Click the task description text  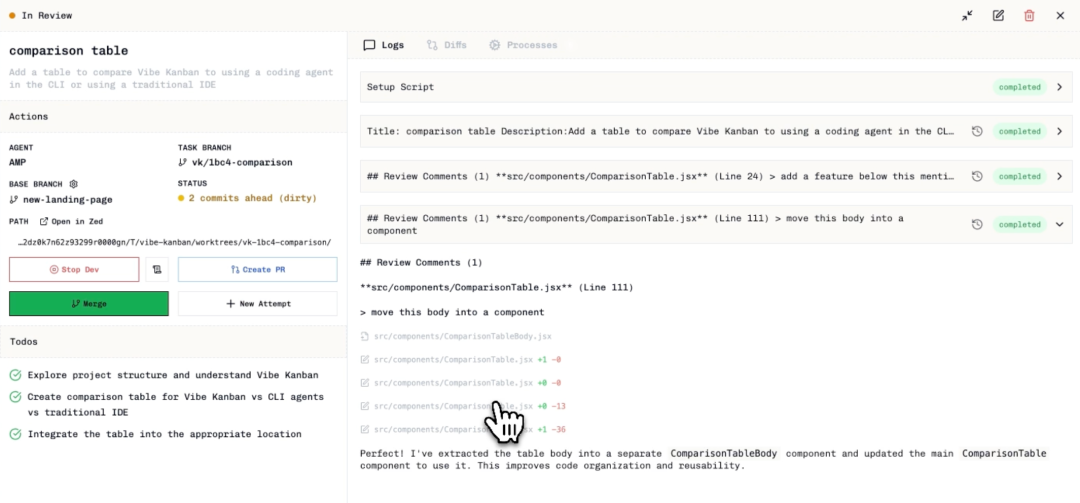click(171, 78)
